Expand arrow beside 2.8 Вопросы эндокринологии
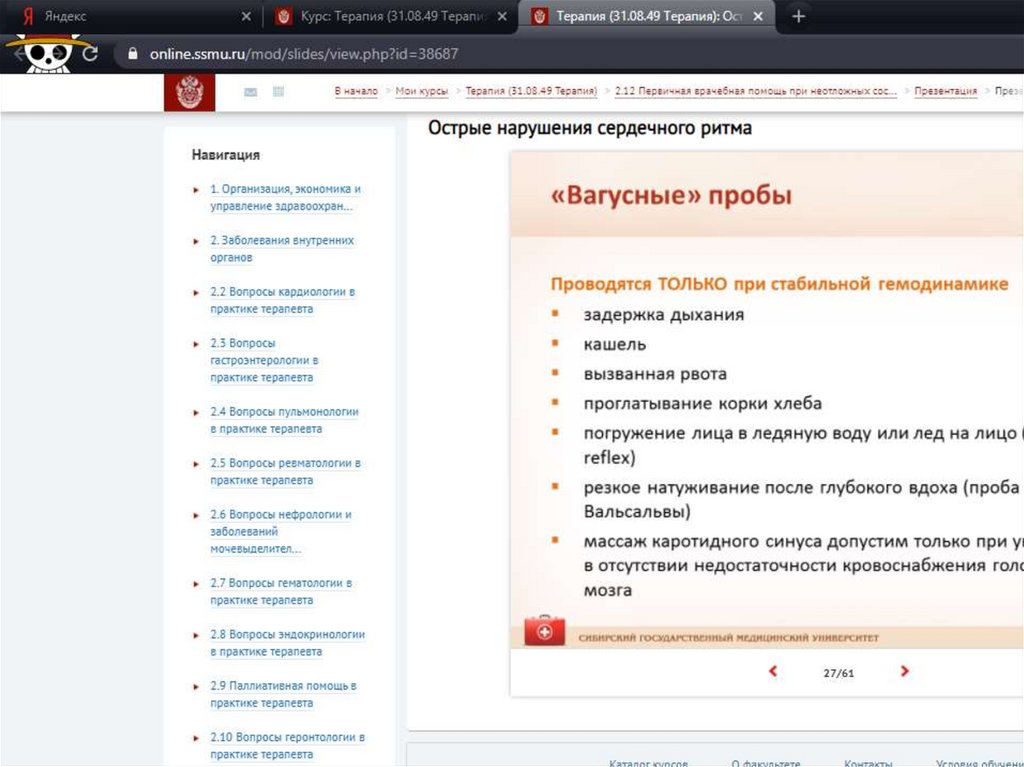Image resolution: width=1024 pixels, height=767 pixels. 196,635
